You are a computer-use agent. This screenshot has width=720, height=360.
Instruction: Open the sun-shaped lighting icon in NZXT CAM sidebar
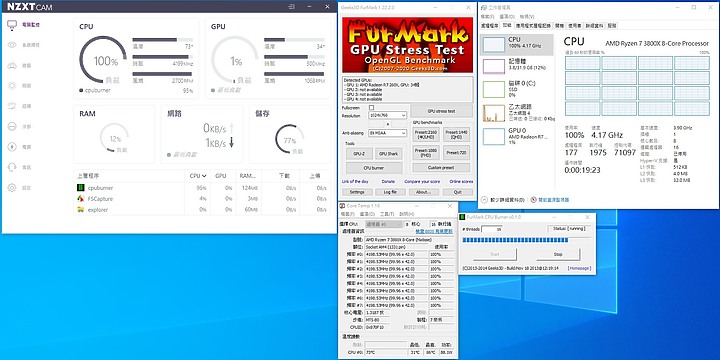coord(12,86)
